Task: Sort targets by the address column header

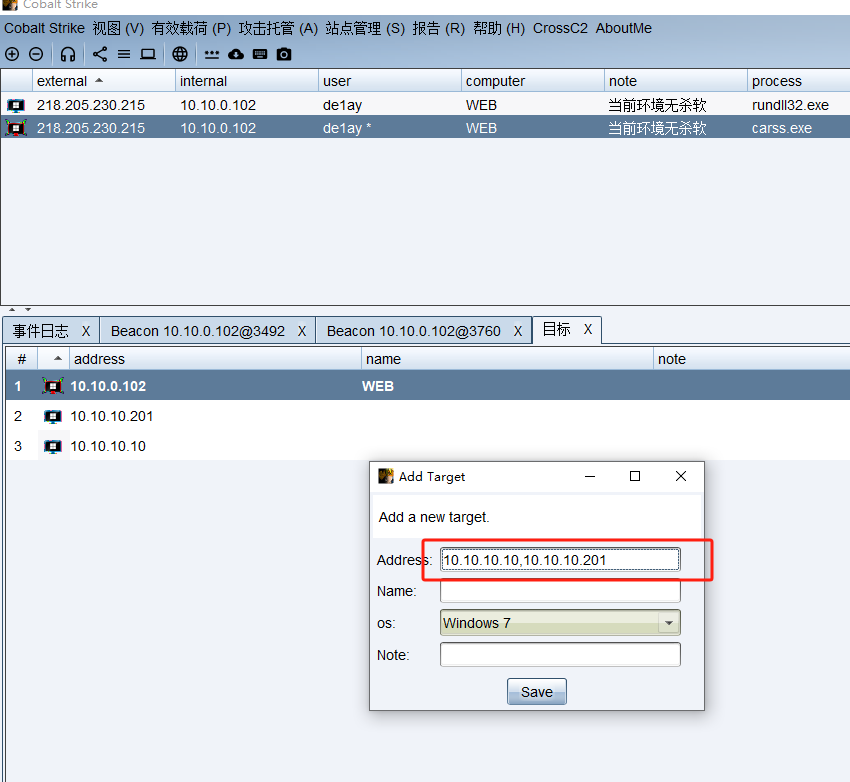Action: tap(99, 359)
